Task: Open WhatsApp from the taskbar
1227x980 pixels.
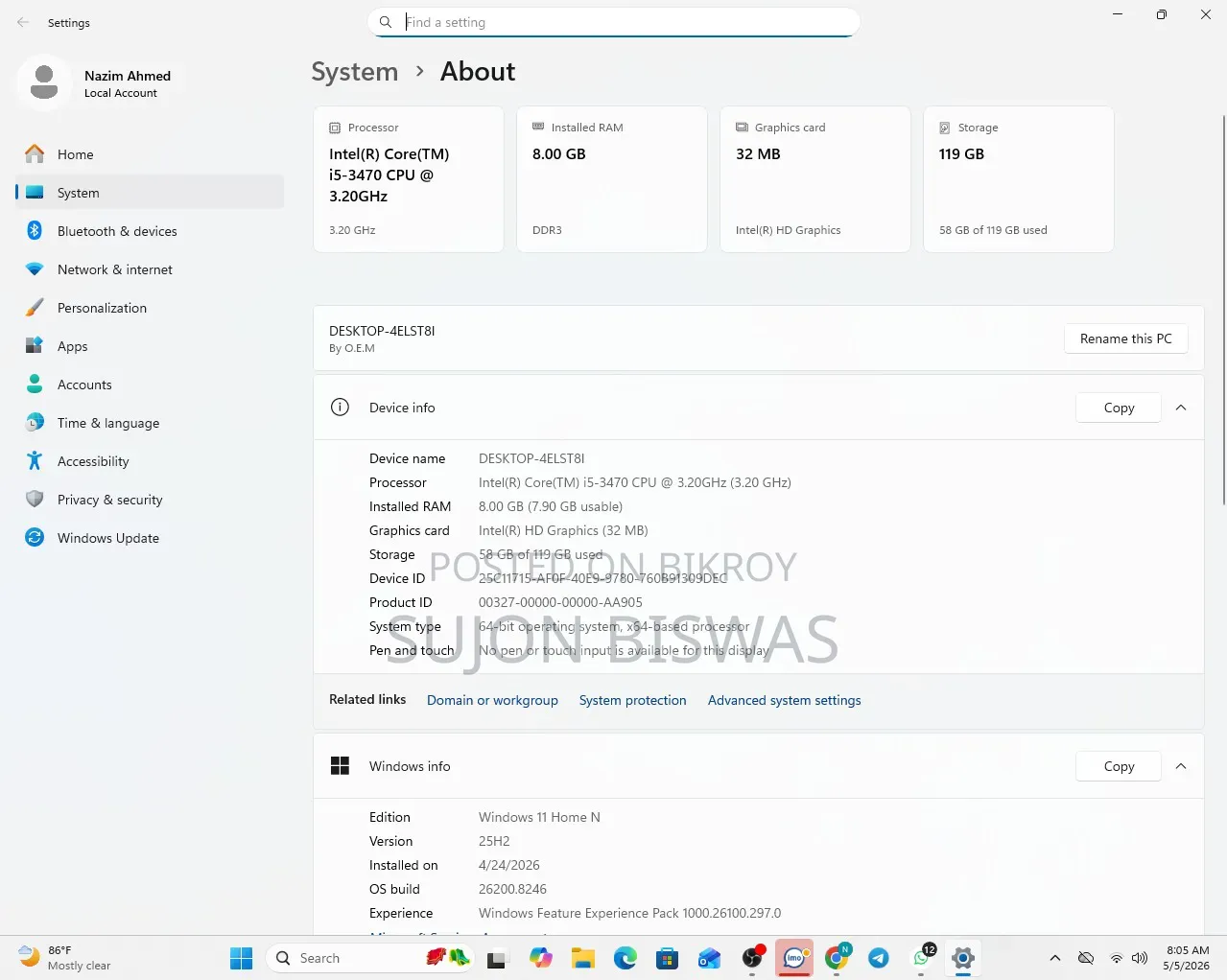Action: click(x=921, y=958)
